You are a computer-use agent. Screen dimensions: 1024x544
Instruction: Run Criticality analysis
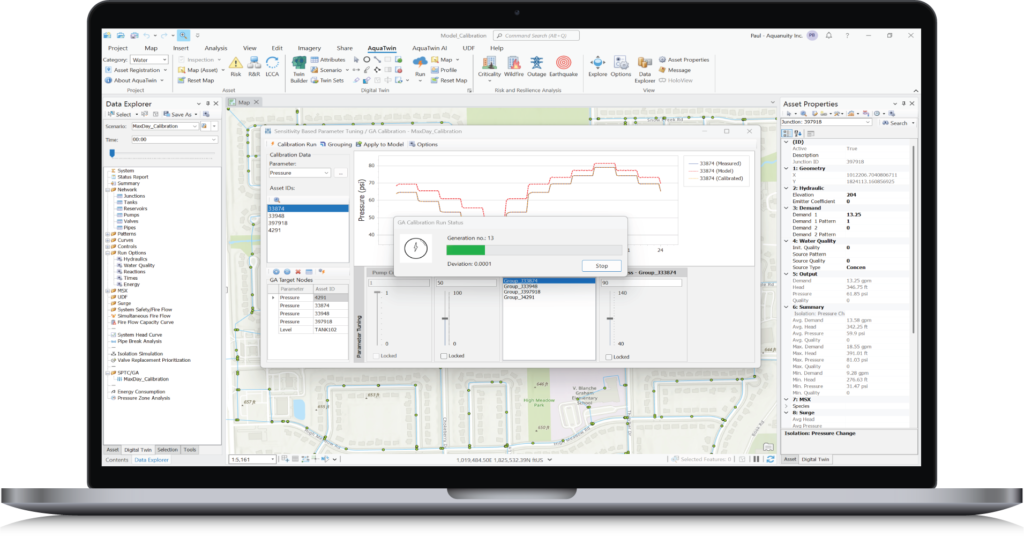coord(489,67)
